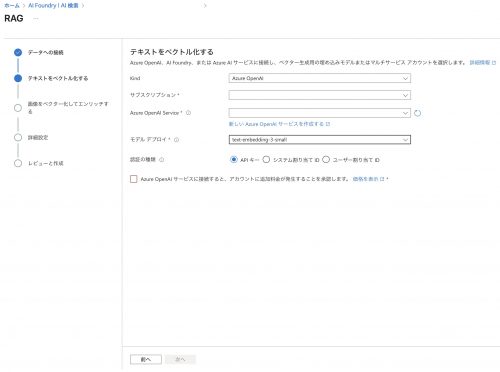
Task: Show info tooltip for モデル デプロイ
Action: point(177,140)
